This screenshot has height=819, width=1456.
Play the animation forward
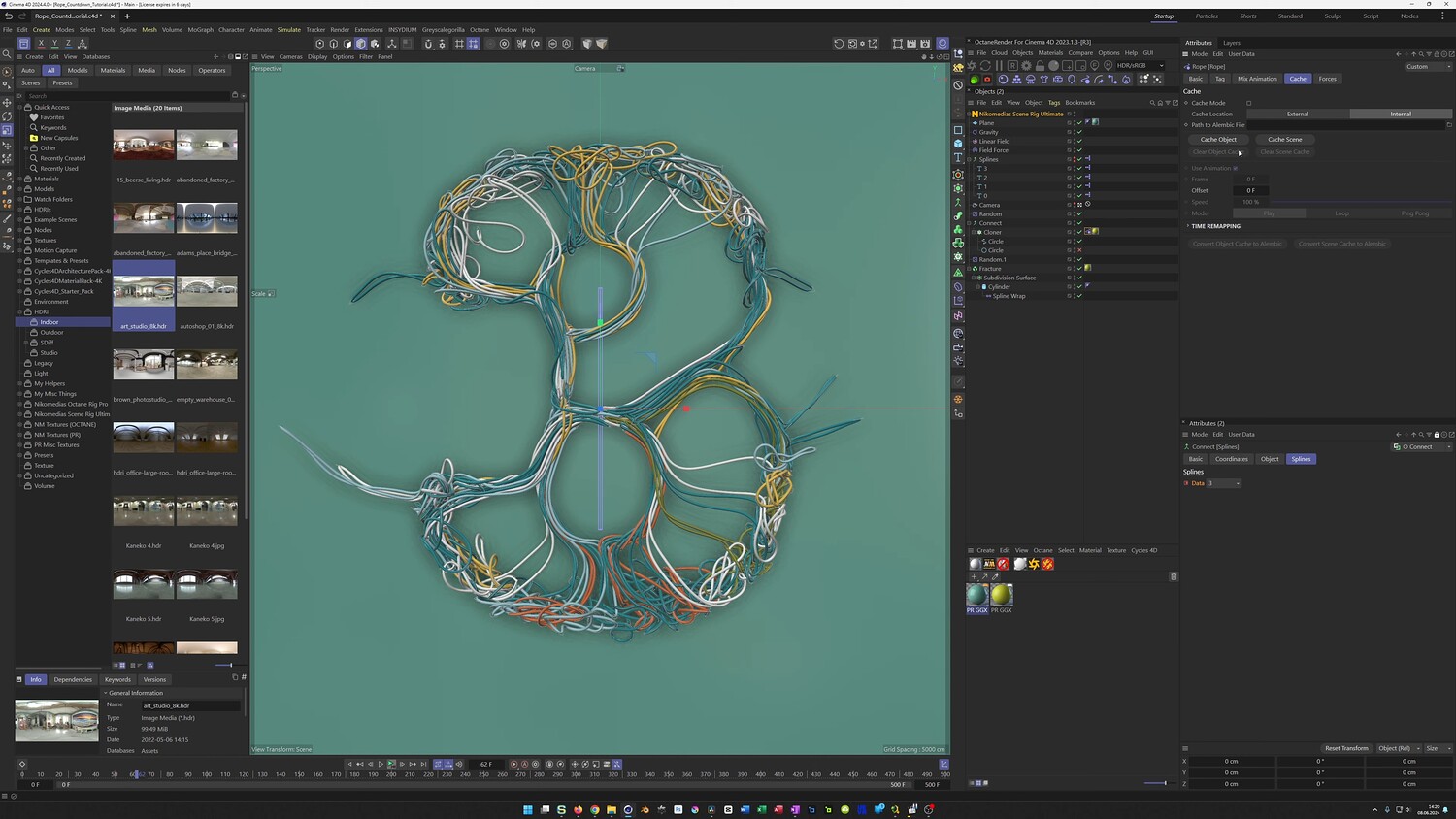click(381, 765)
